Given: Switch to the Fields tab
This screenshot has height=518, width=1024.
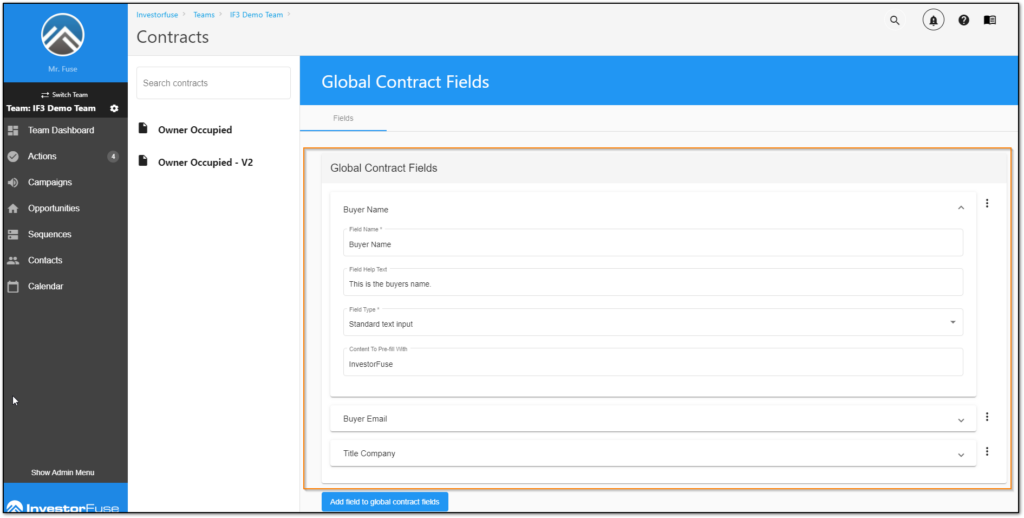Looking at the screenshot, I should [x=343, y=118].
